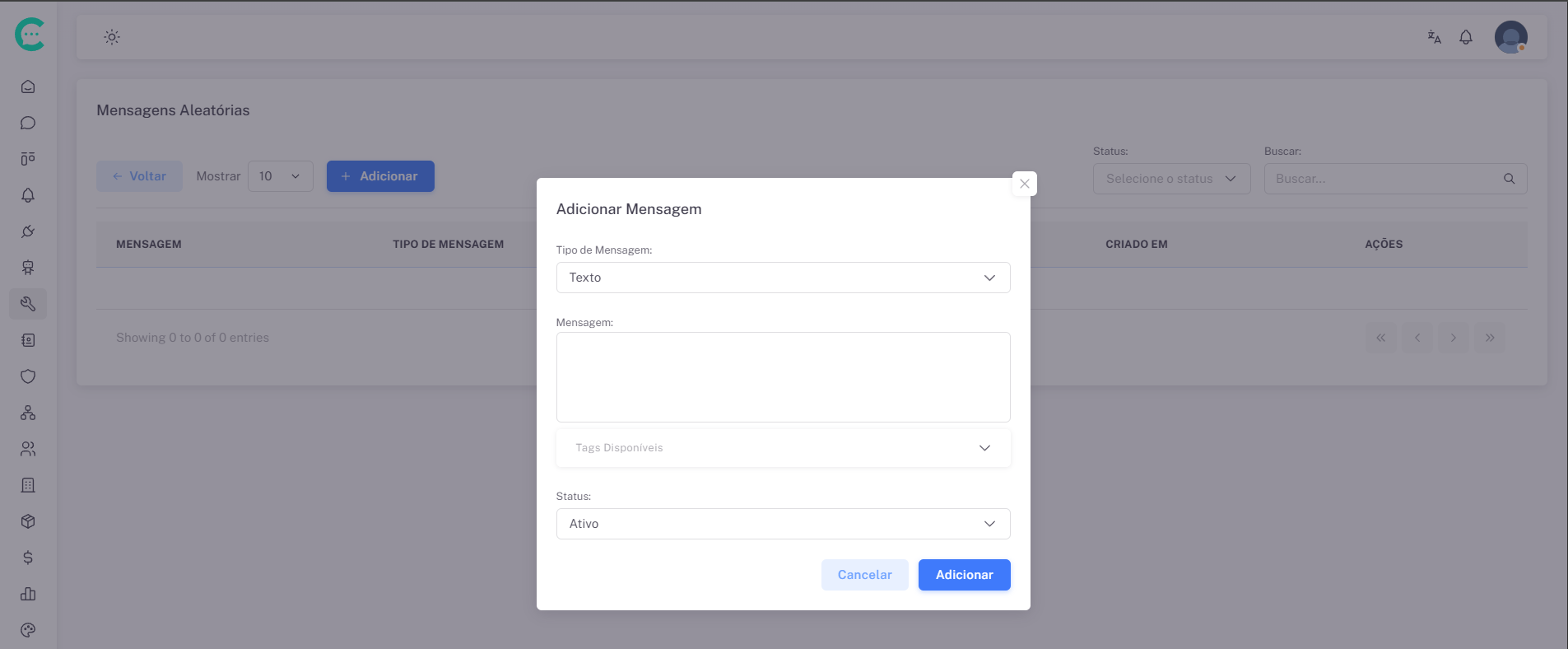
Task: Open the chat bubble icon in sidebar
Action: 28,123
